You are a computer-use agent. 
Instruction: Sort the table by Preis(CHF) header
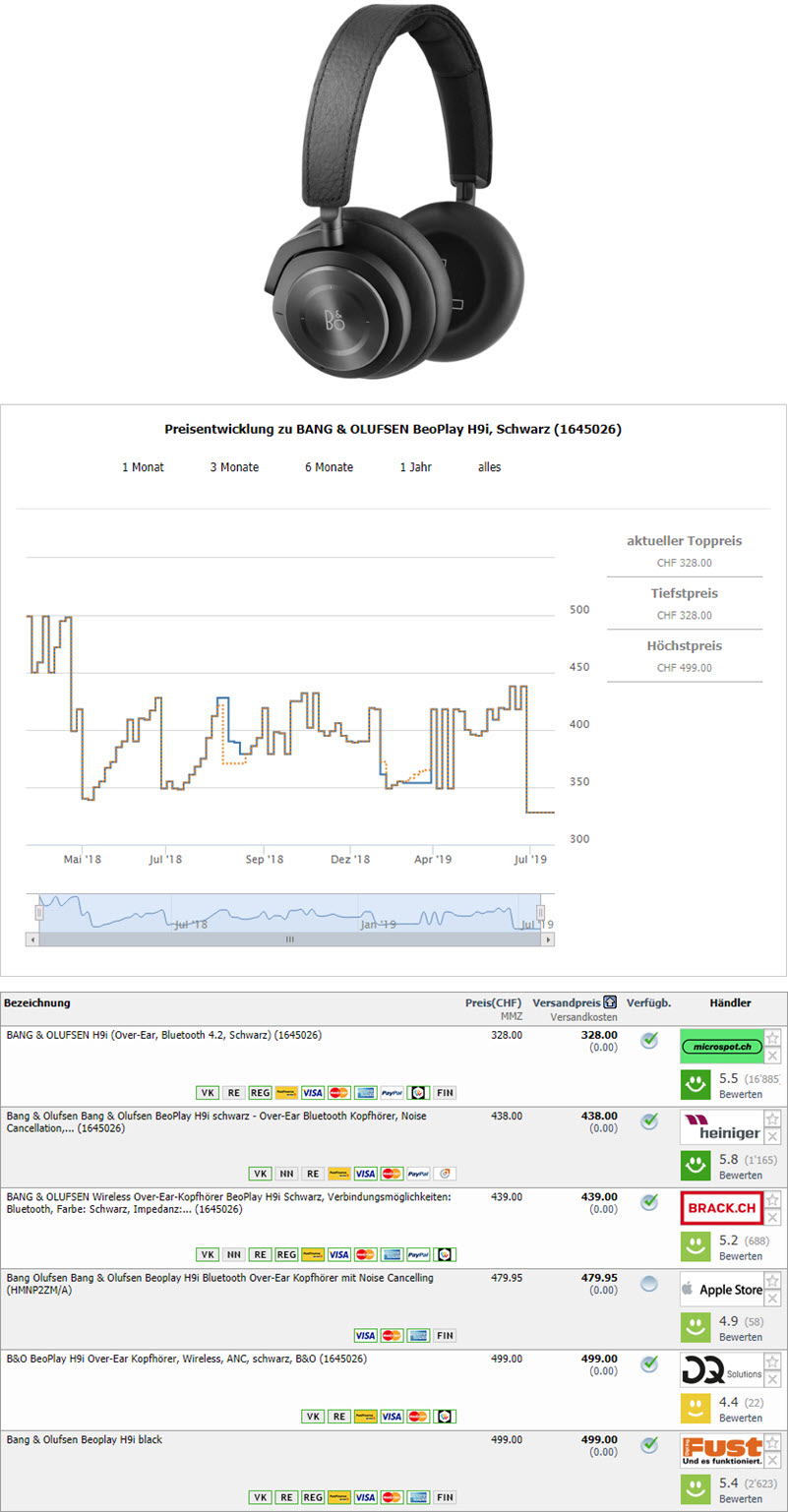tap(493, 1003)
